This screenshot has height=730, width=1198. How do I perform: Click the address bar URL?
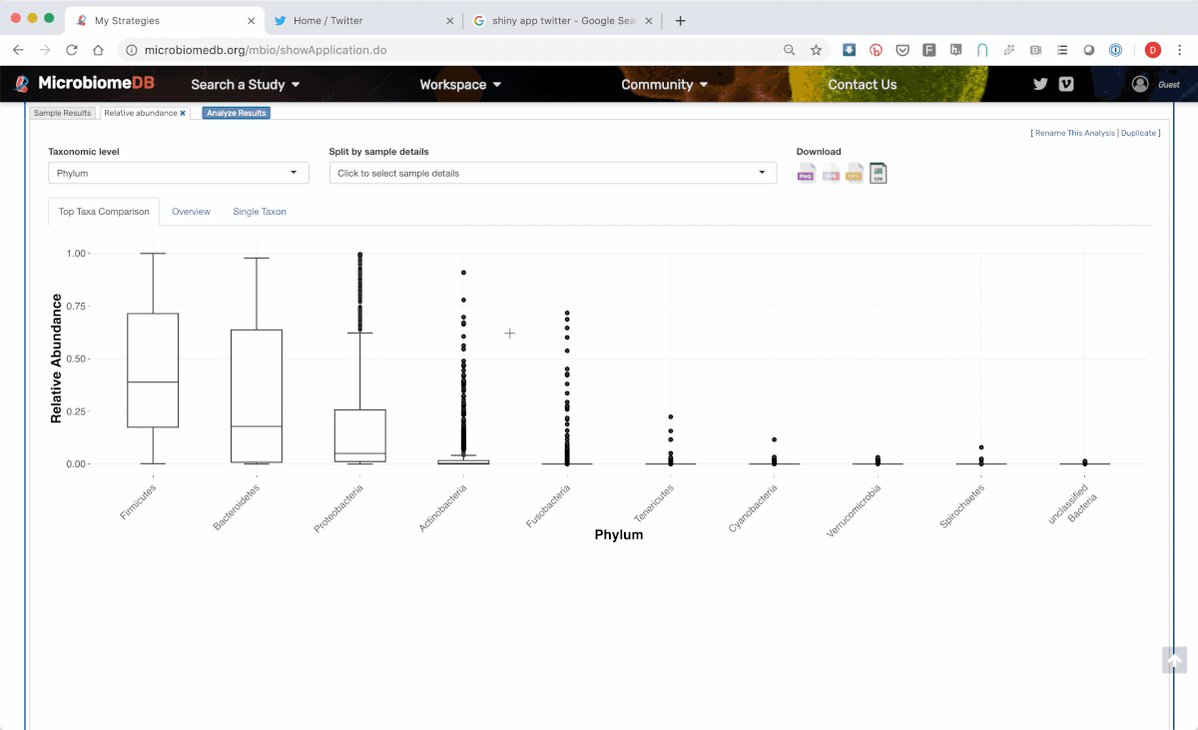click(x=266, y=50)
